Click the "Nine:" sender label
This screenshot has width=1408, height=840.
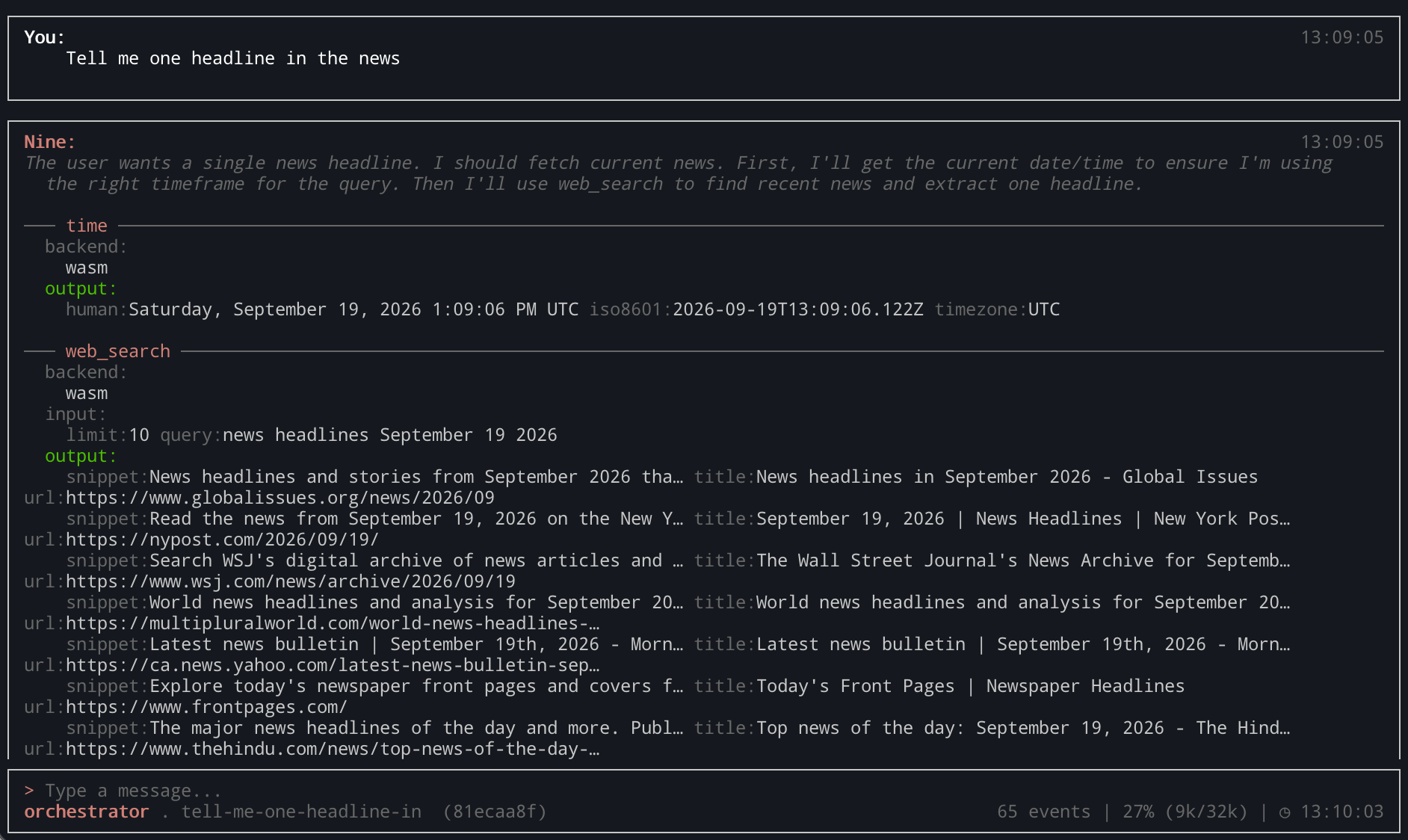[x=50, y=142]
